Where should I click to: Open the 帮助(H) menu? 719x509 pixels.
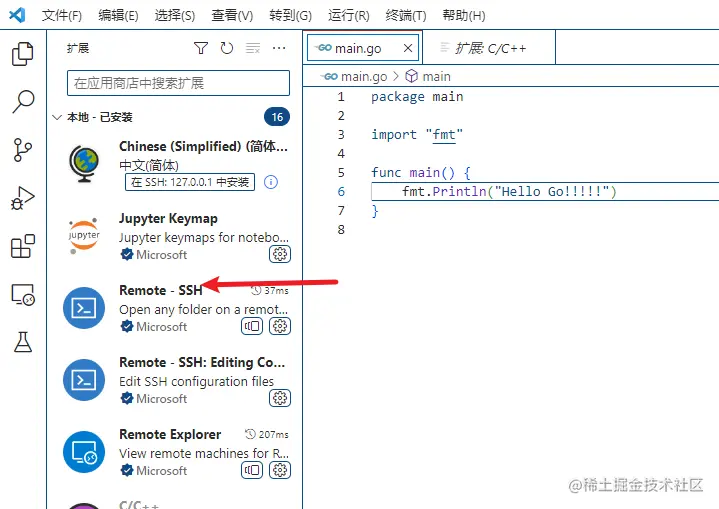464,16
